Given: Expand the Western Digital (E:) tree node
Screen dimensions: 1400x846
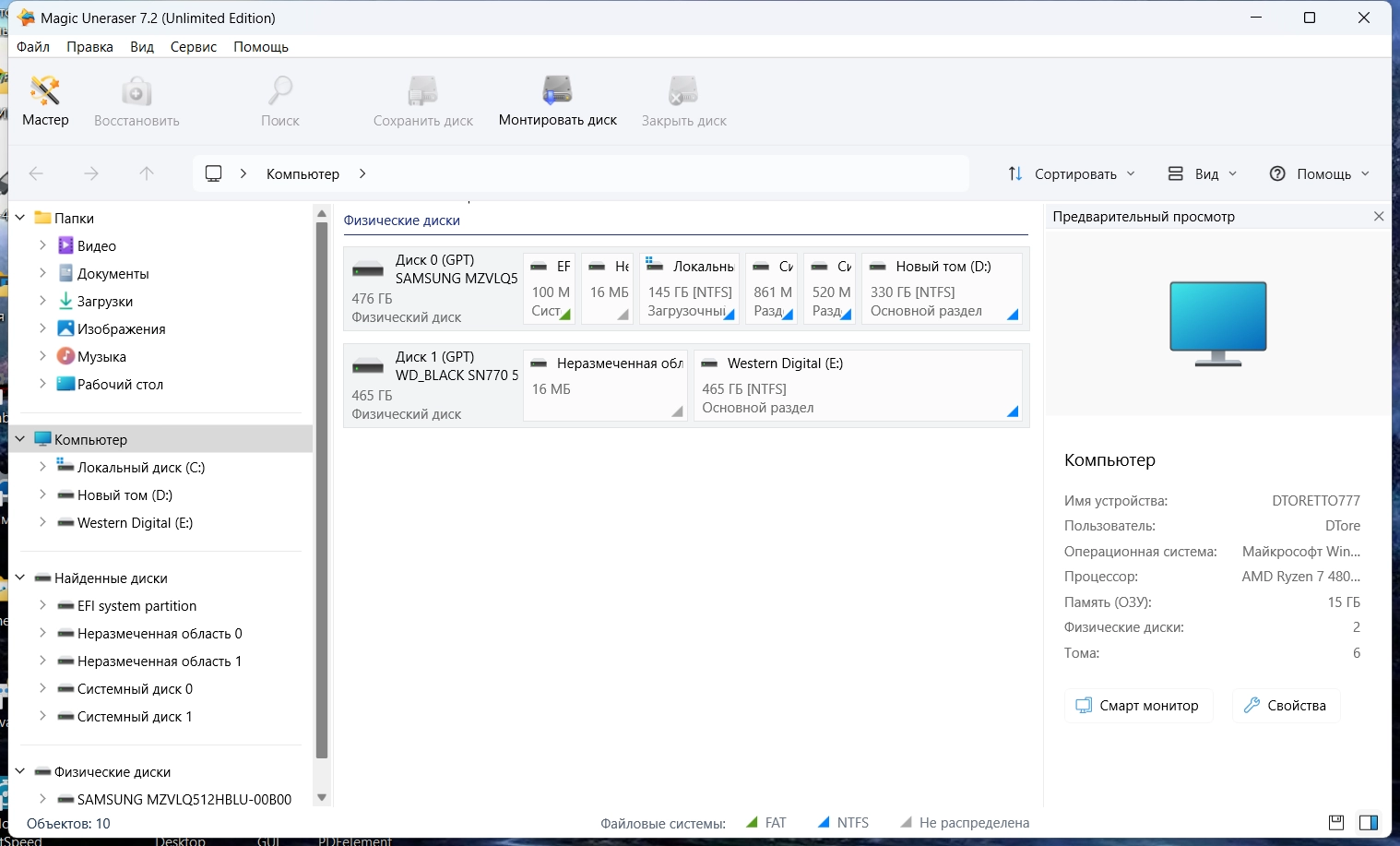Looking at the screenshot, I should click(42, 522).
